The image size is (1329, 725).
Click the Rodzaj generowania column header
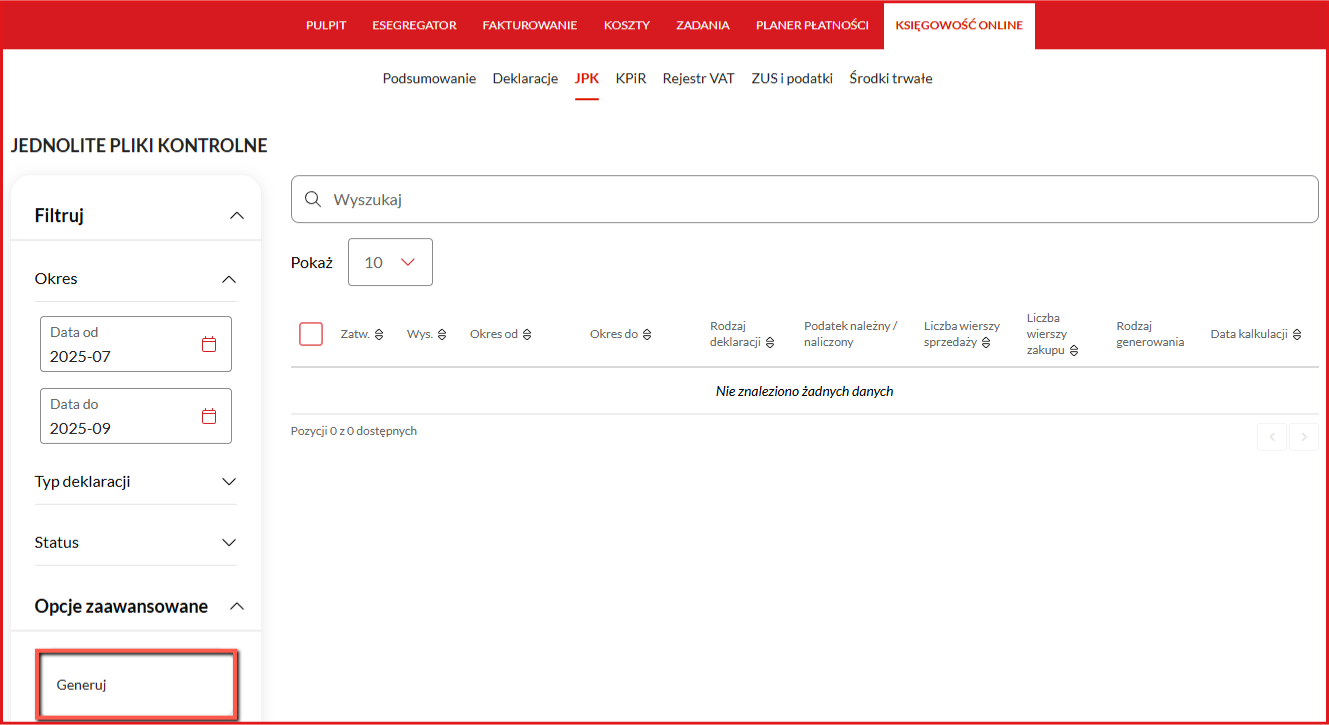1150,334
